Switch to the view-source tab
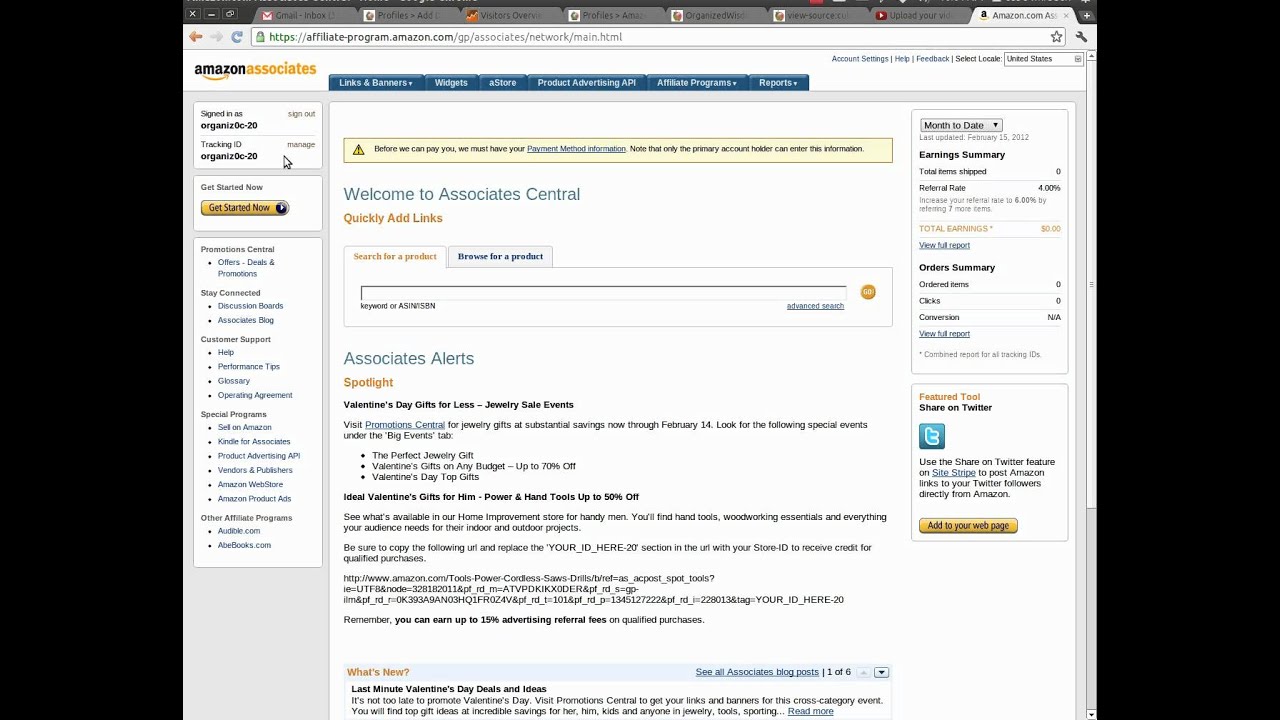 click(817, 15)
